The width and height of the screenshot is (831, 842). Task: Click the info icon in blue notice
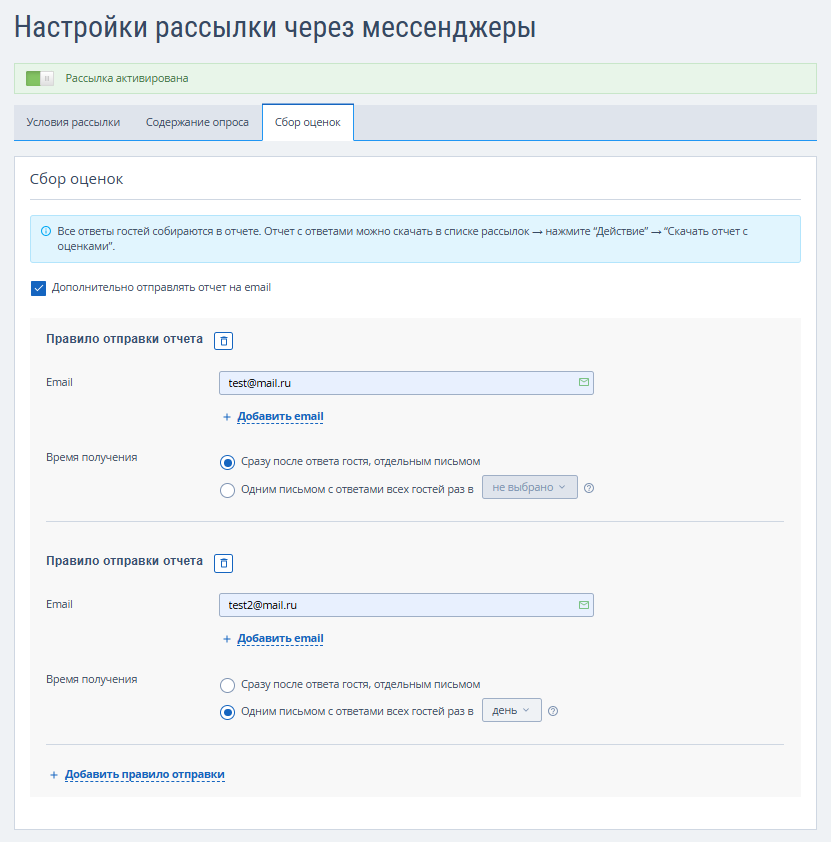(x=46, y=231)
